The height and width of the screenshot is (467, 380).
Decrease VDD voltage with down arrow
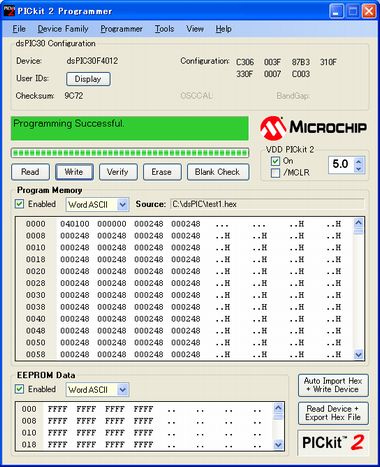tap(358, 169)
